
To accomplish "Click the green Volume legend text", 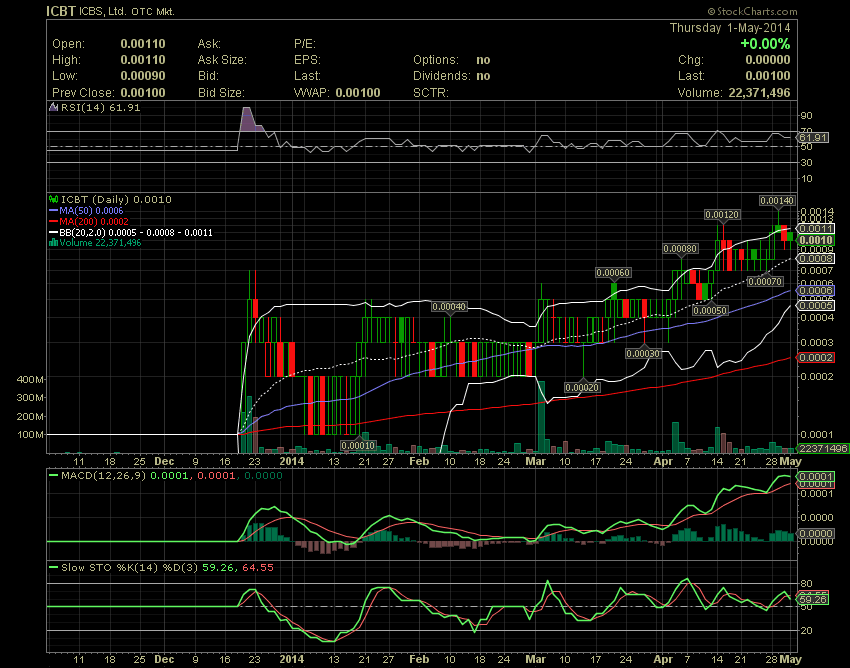I will [100, 242].
